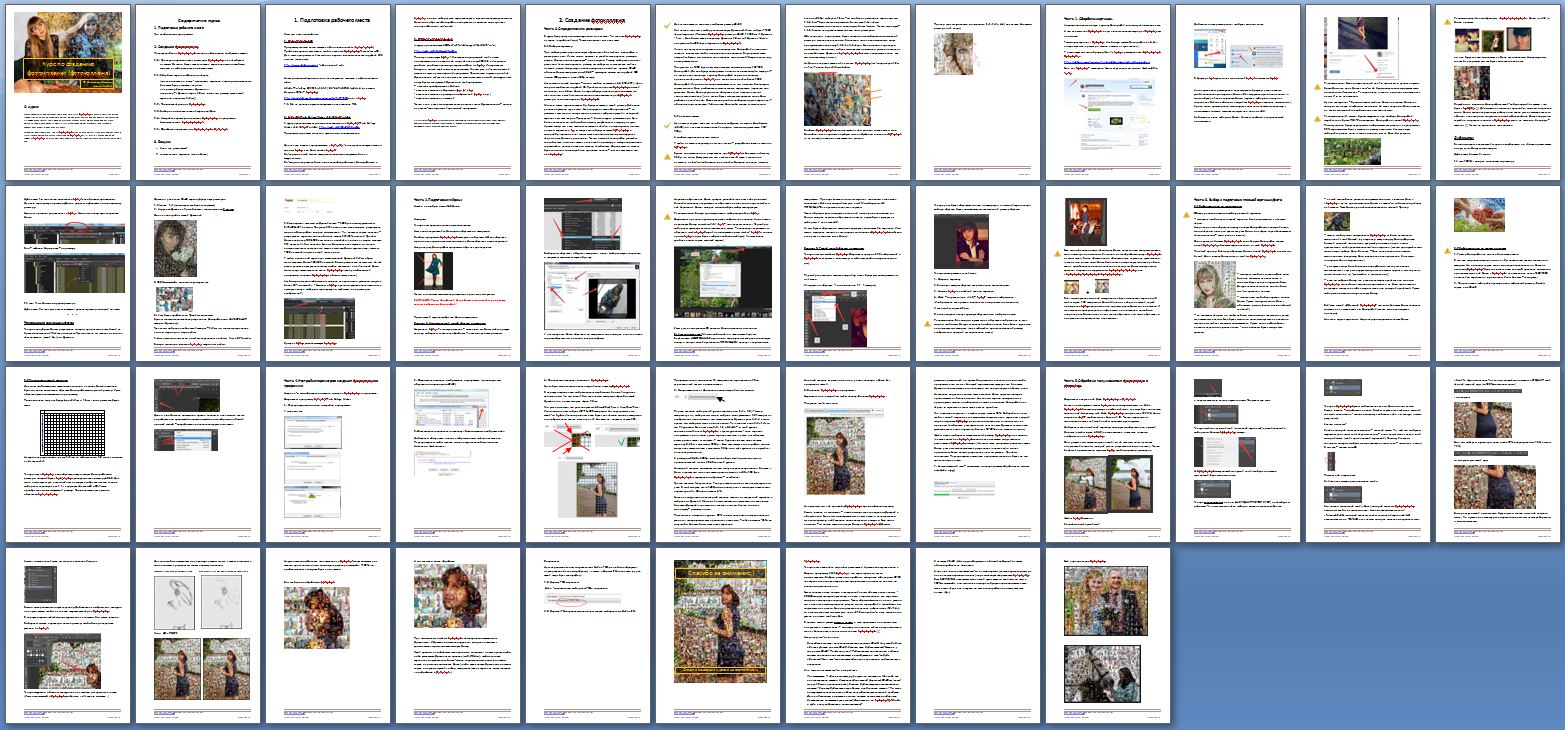
Task: Click the "1. Подготовка рабочего места" heading
Action: point(329,20)
